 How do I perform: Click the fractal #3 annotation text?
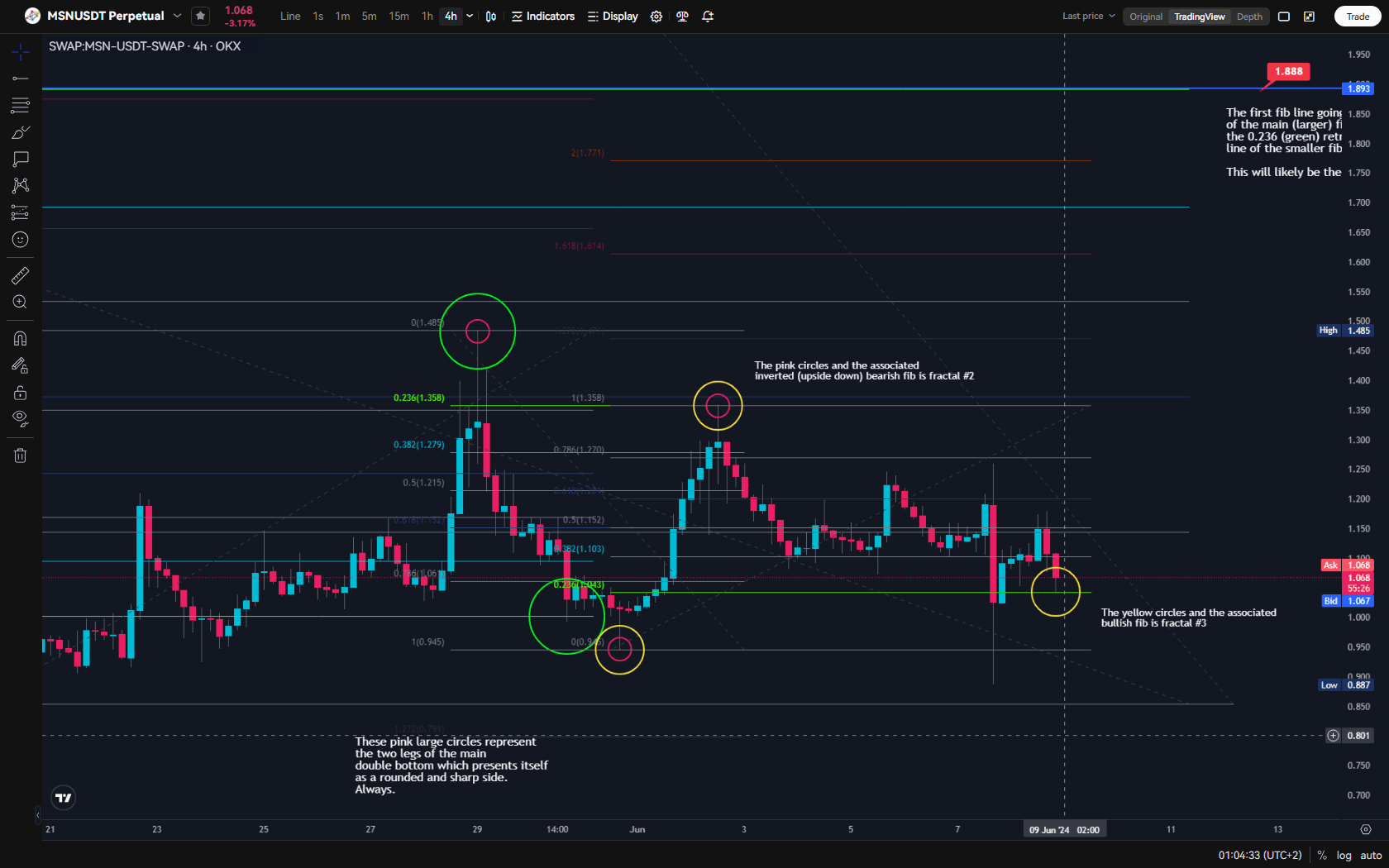click(1188, 618)
